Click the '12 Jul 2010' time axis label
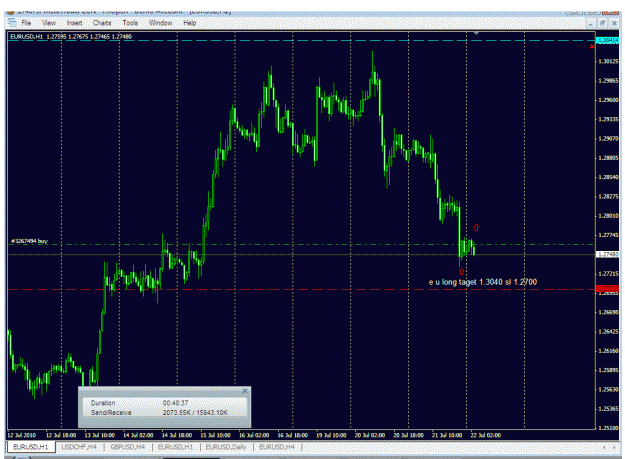Image resolution: width=625 pixels, height=459 pixels. tap(22, 435)
